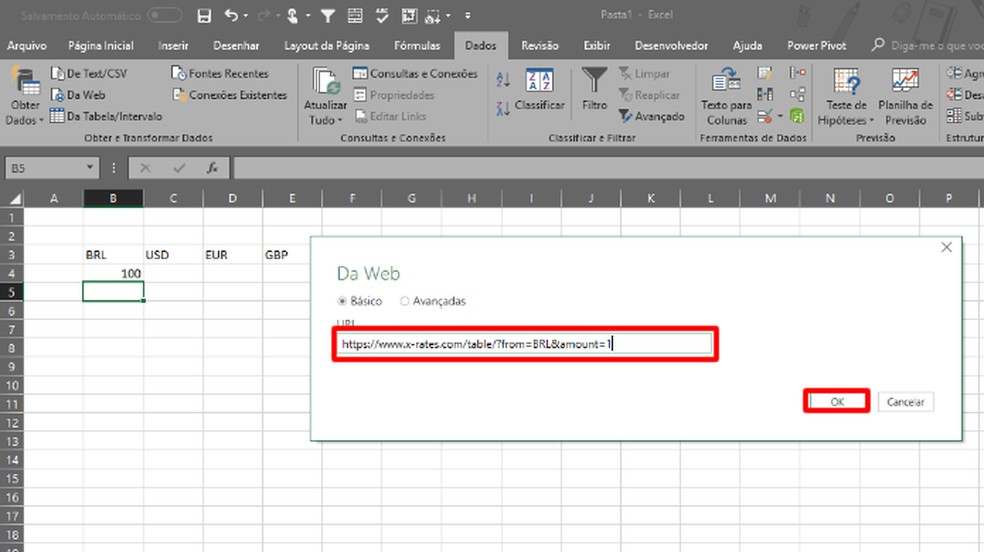Click cell containing USD
This screenshot has width=984, height=552.
point(173,255)
